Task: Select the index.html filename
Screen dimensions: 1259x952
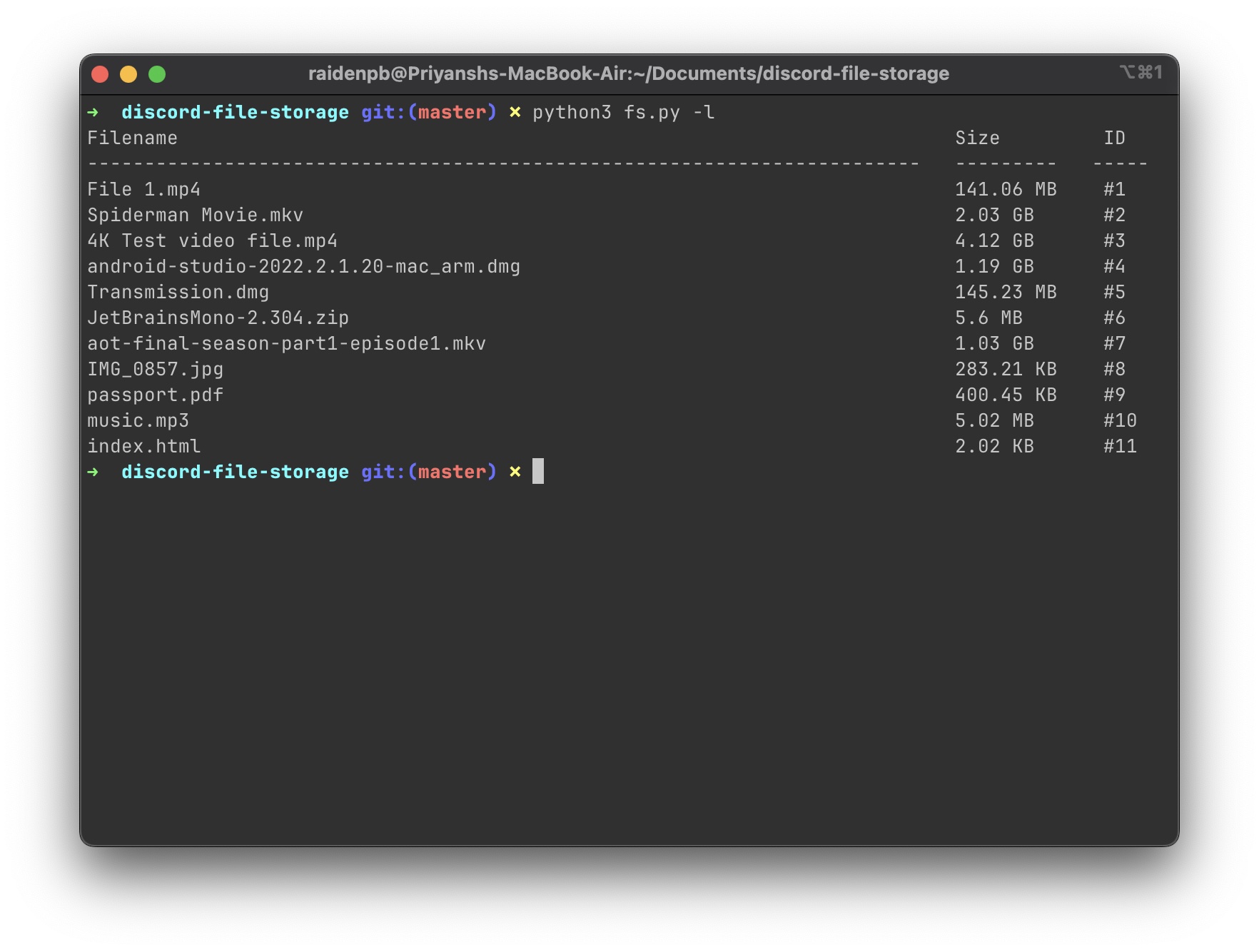Action: coord(143,446)
